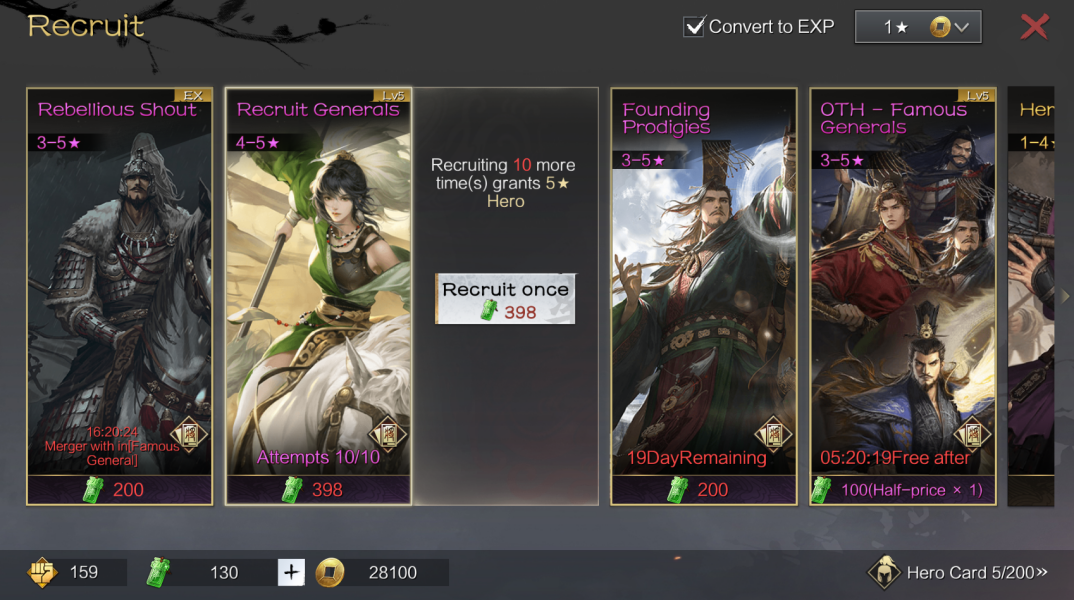The image size is (1074, 600).
Task: Uncheck the Convert to EXP checkbox
Action: coord(694,27)
